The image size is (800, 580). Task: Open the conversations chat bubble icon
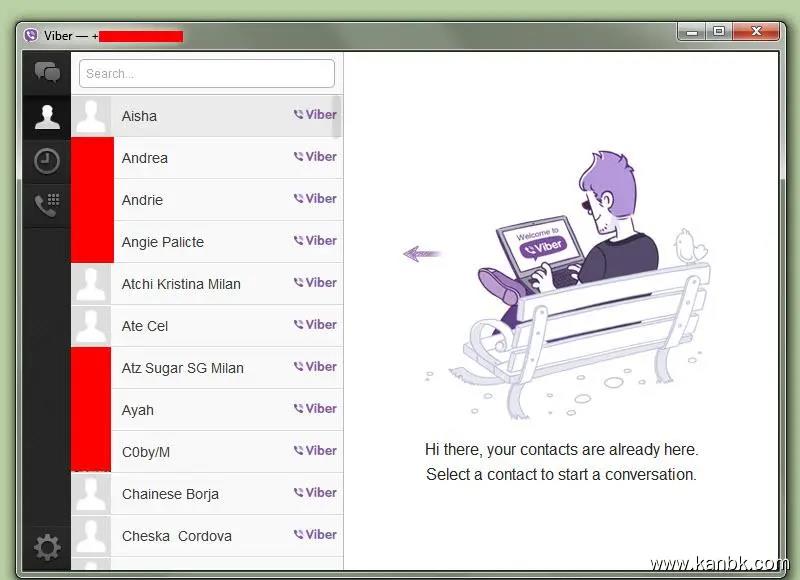tap(47, 72)
